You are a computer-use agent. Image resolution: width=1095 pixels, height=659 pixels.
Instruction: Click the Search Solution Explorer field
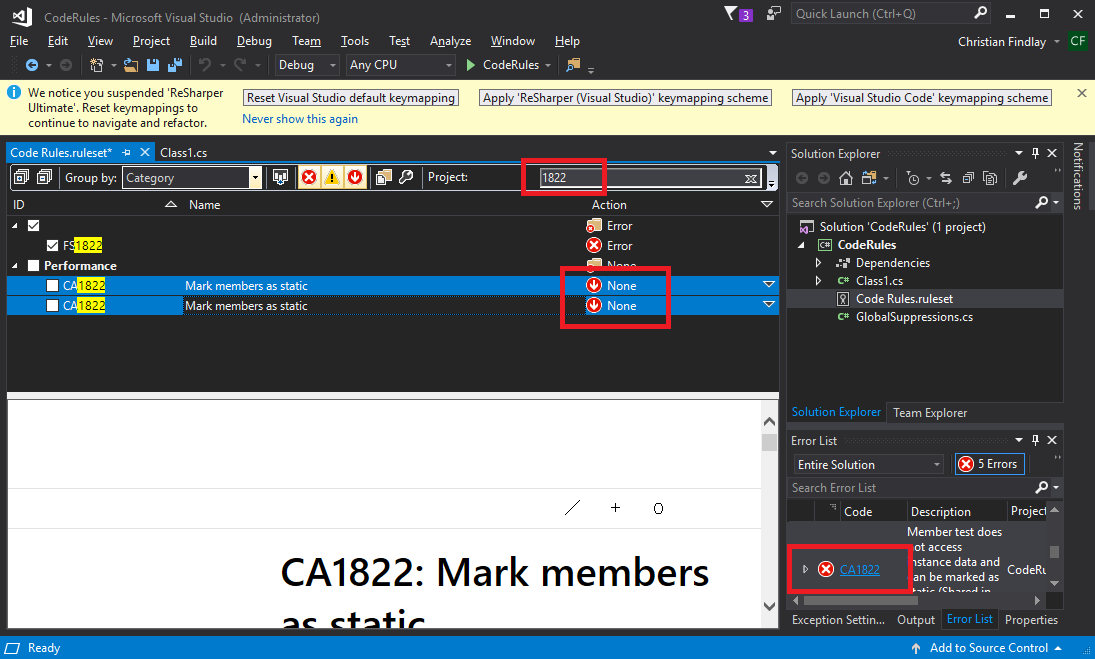click(x=925, y=202)
